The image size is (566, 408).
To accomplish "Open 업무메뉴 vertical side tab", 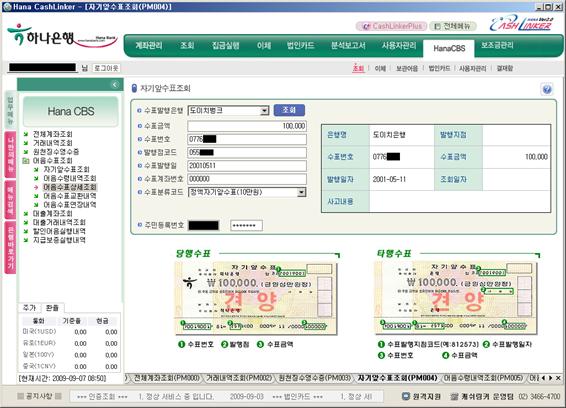I will (x=10, y=109).
